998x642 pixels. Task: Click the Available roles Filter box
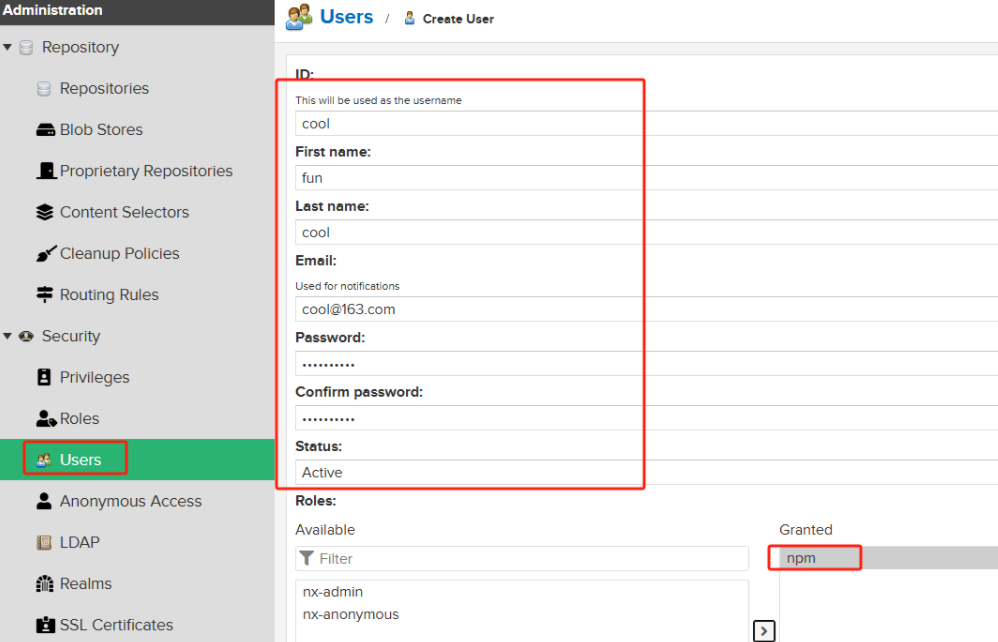point(522,559)
